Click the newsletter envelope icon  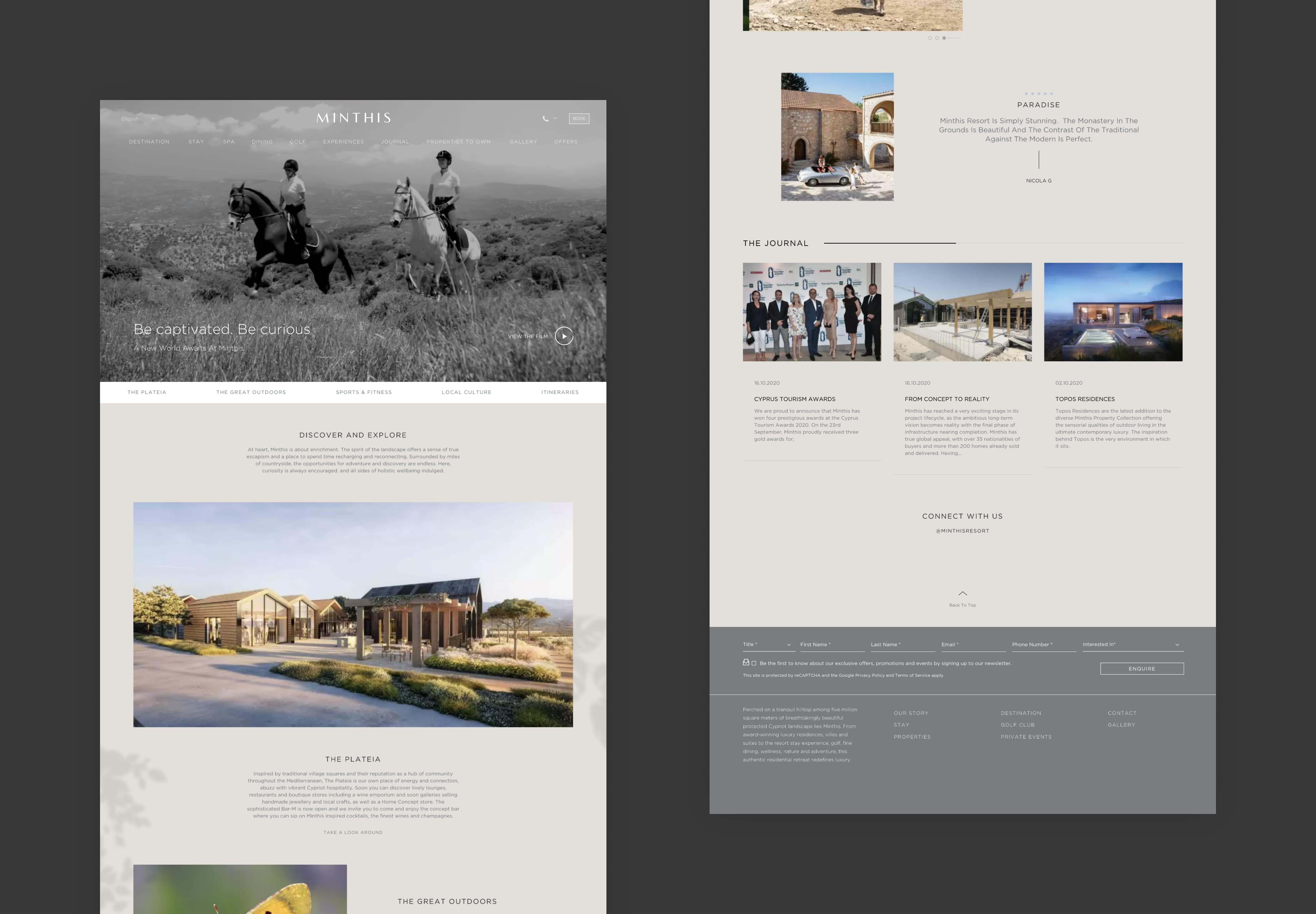coord(746,662)
